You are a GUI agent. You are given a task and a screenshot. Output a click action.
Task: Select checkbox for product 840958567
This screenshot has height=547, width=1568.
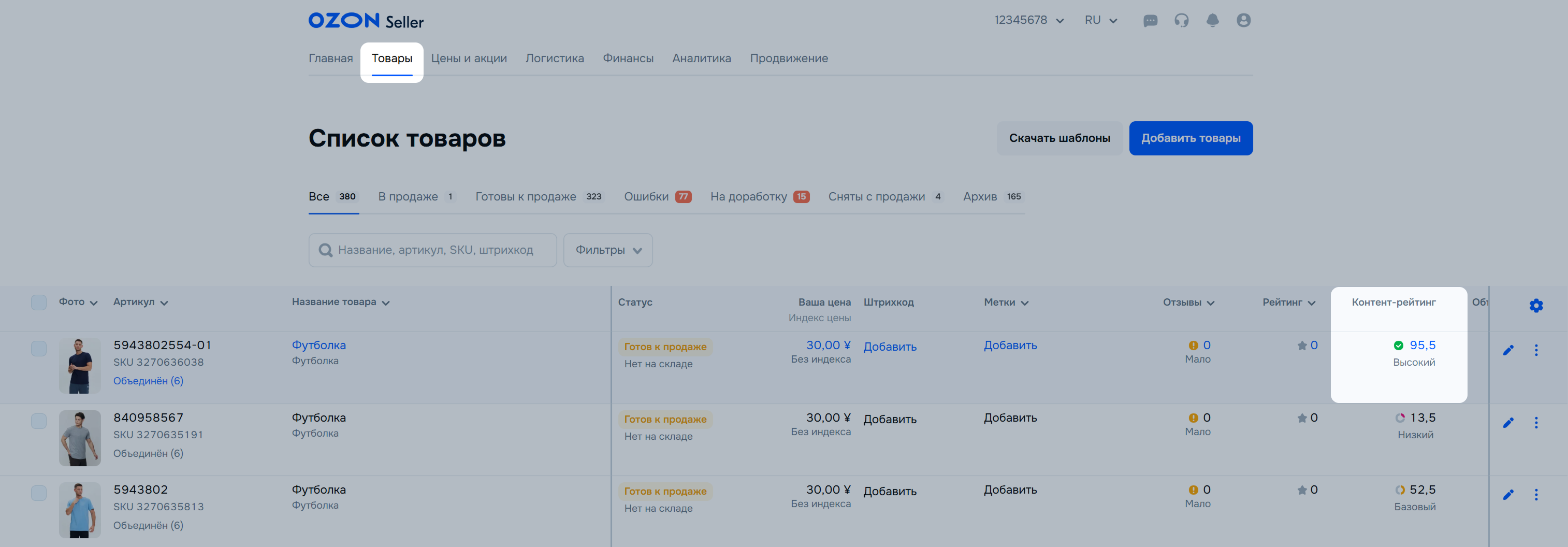pyautogui.click(x=39, y=421)
